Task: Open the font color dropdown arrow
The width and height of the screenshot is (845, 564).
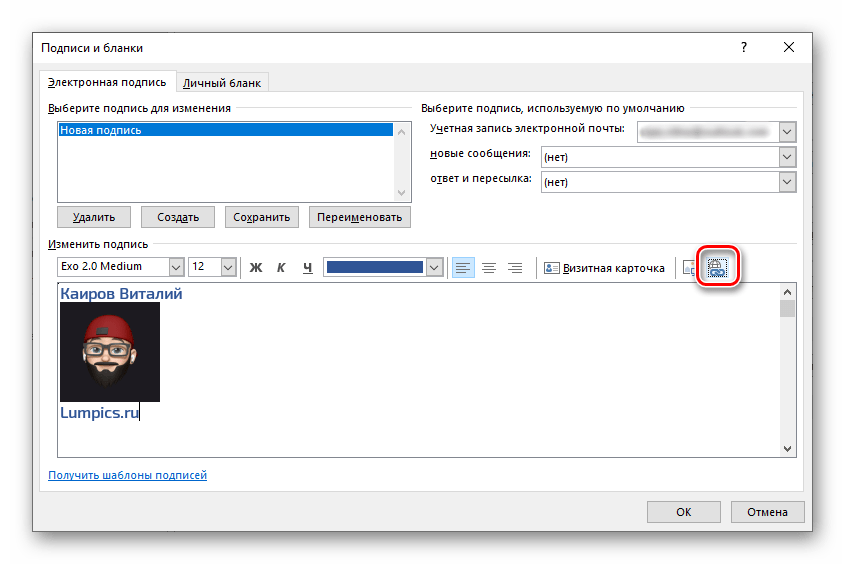Action: 435,267
